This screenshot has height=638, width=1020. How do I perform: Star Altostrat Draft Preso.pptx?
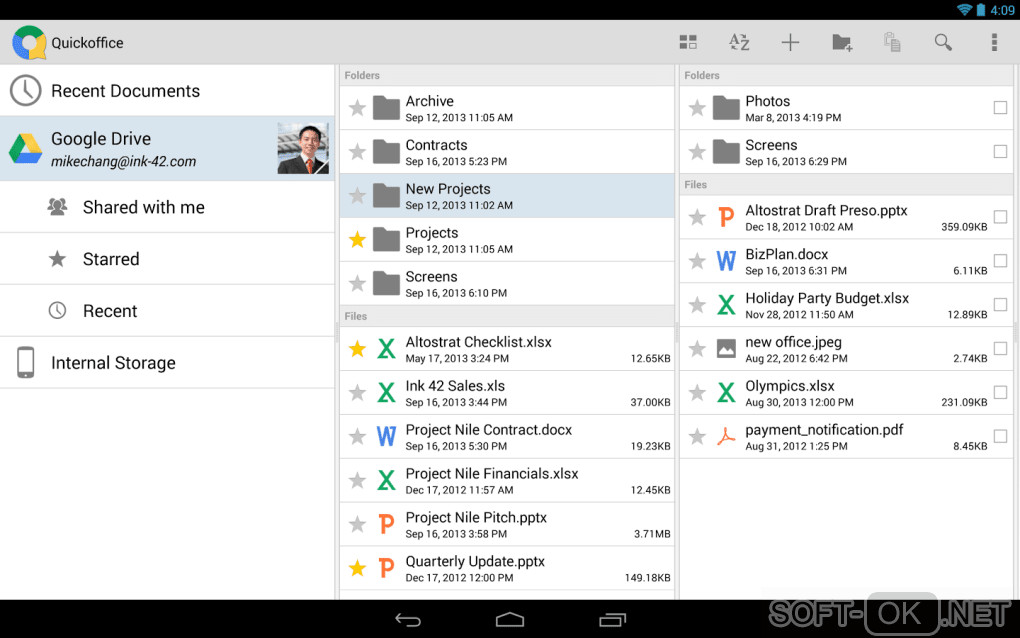[697, 217]
